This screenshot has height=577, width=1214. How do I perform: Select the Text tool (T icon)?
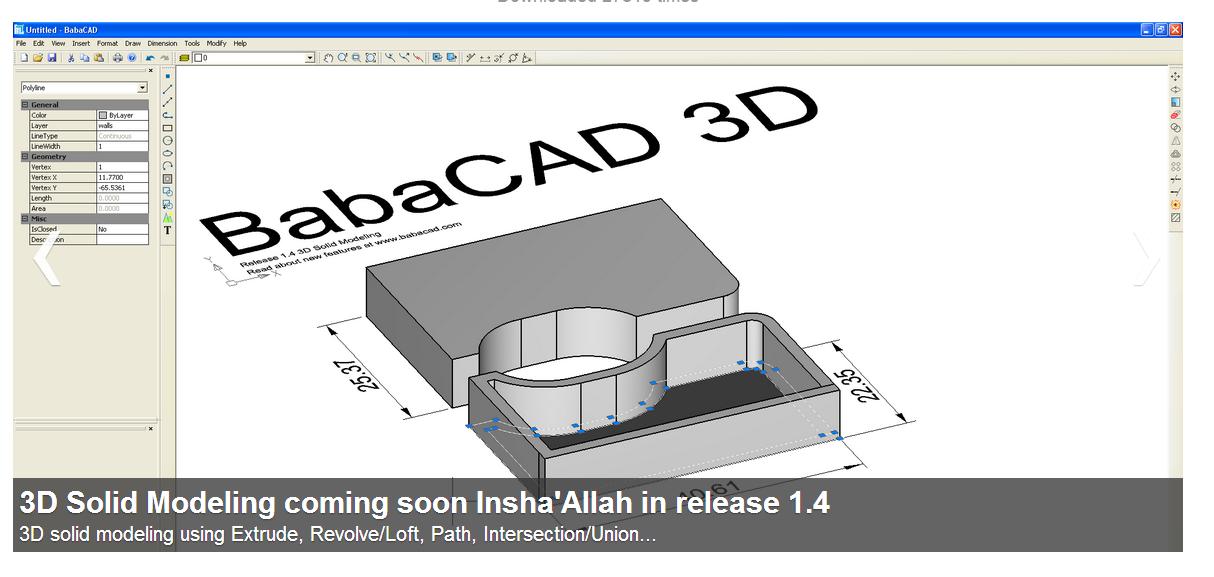pyautogui.click(x=168, y=230)
